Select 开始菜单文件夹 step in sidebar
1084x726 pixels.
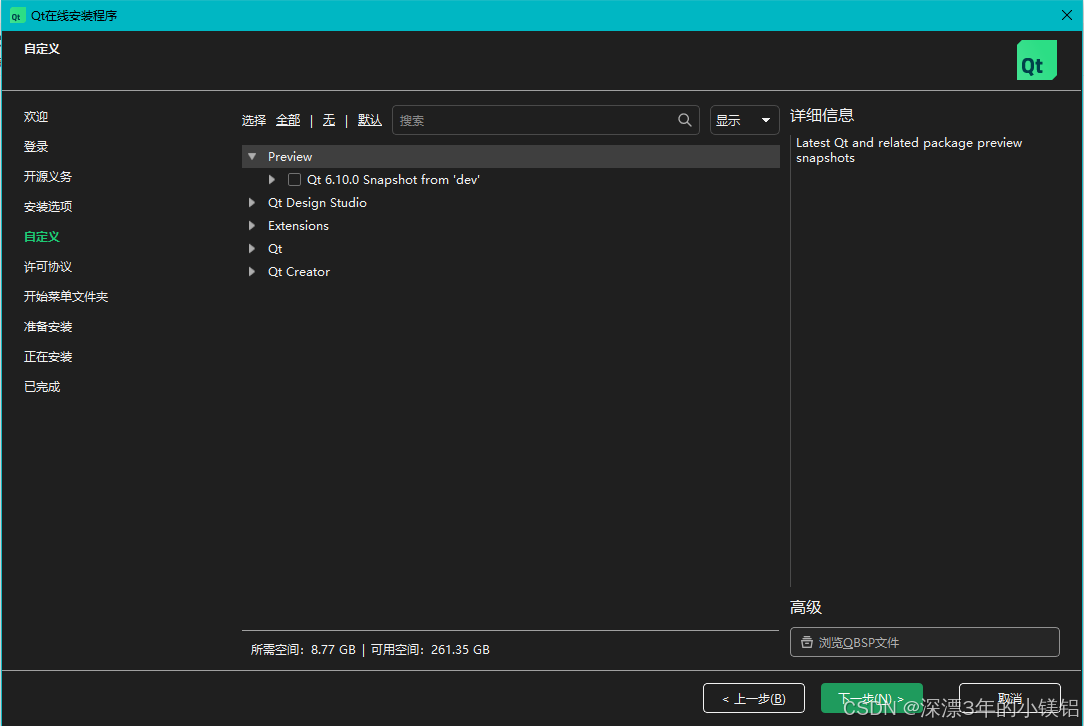pos(66,297)
